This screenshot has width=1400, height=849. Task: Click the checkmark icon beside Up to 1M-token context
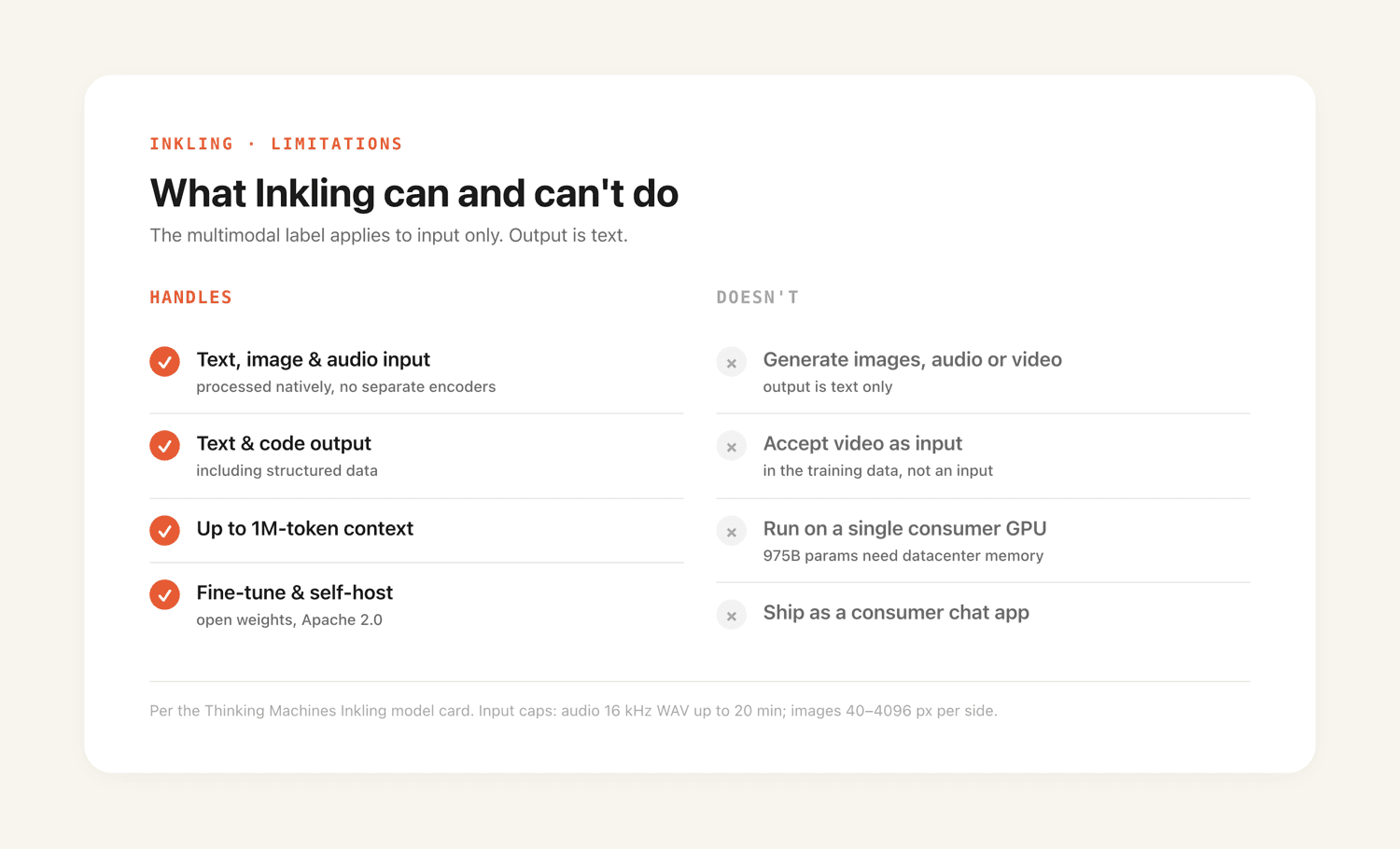(164, 530)
